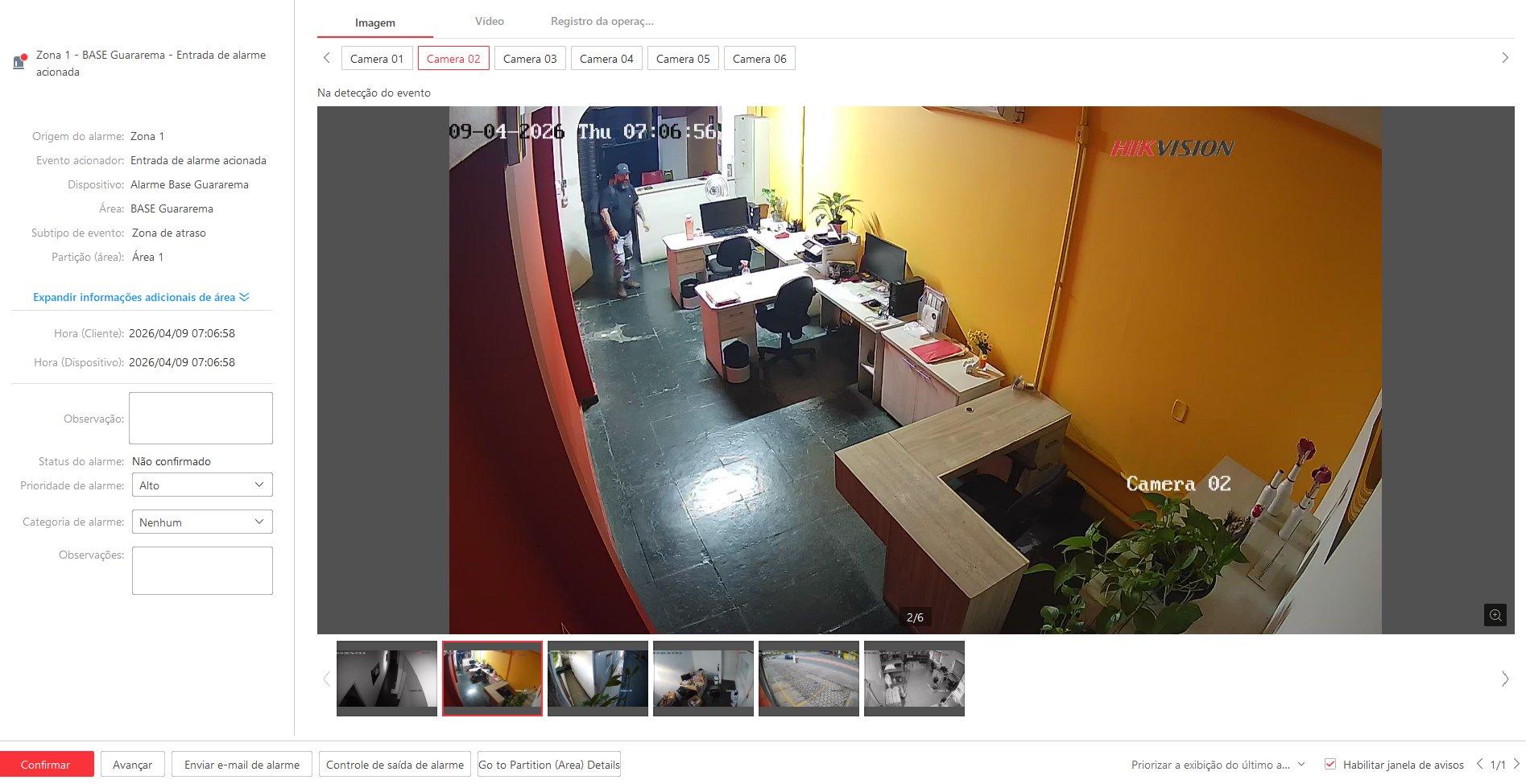Select the street view fifth thumbnail

808,677
